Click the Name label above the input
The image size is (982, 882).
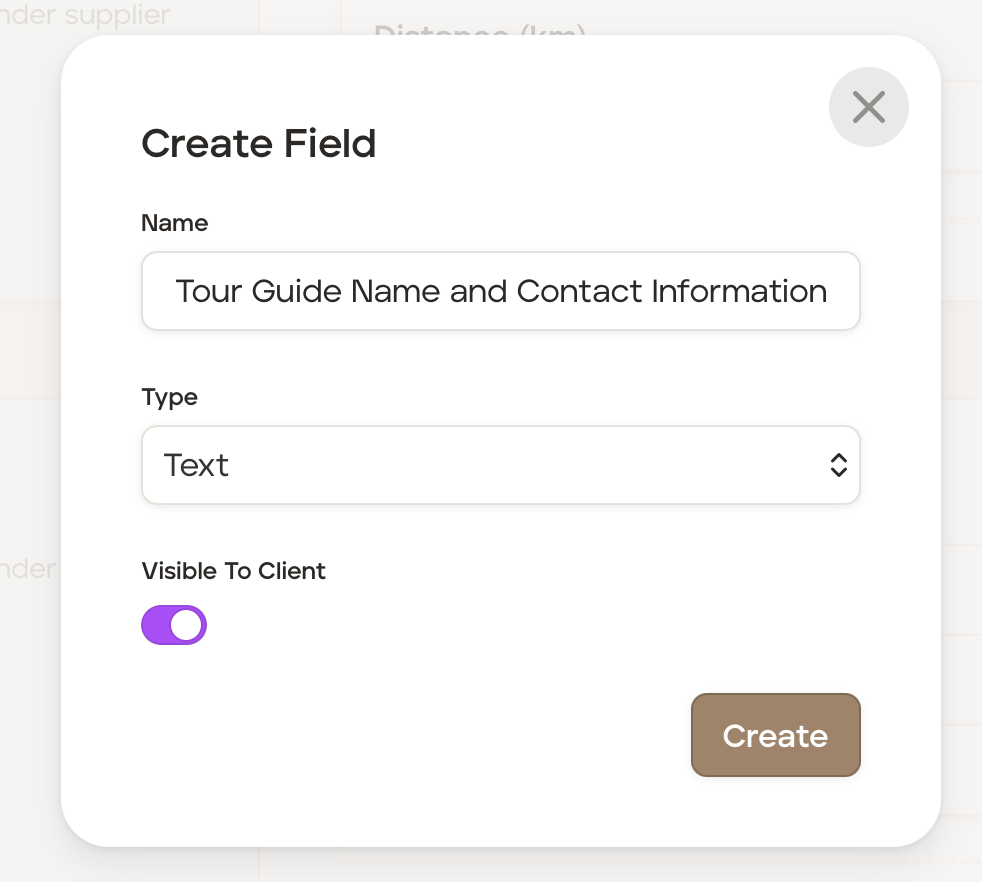175,223
